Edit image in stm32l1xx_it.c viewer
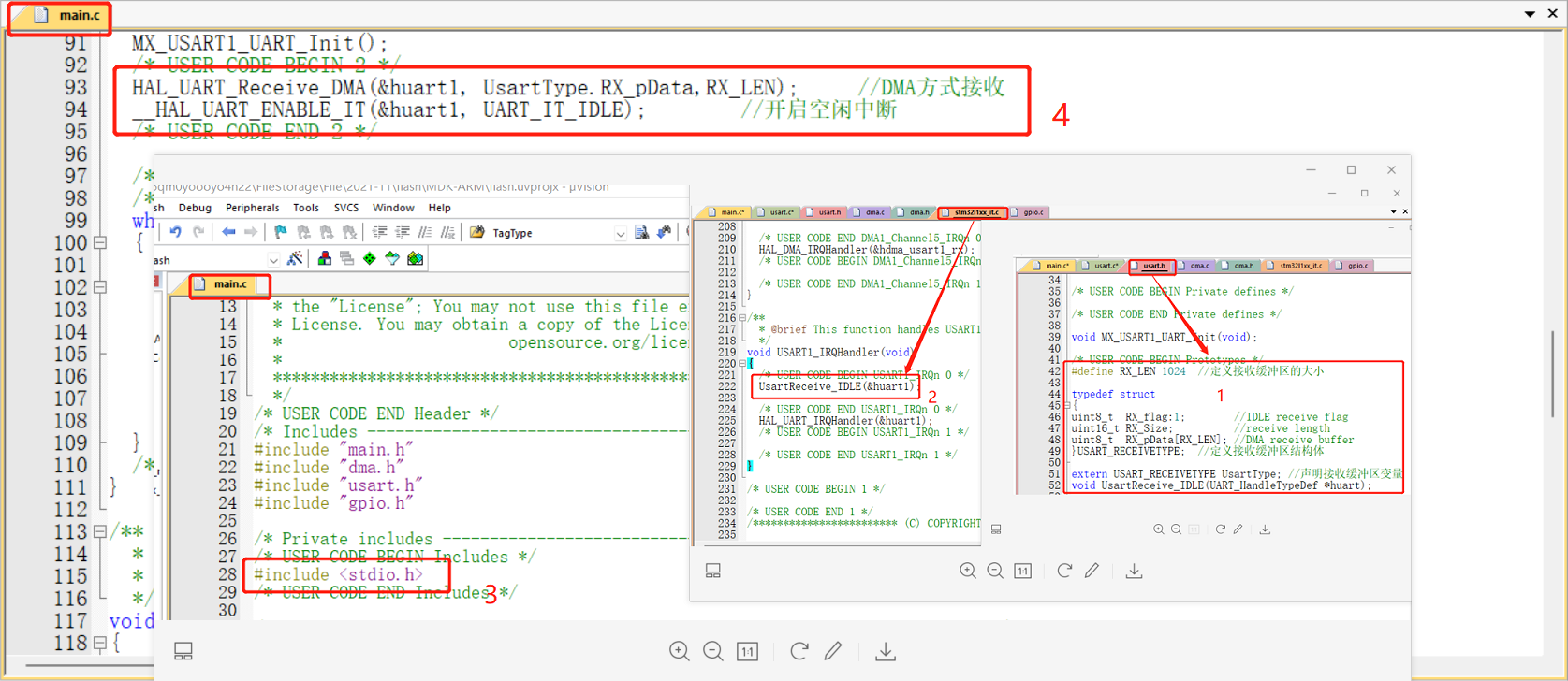Image resolution: width=1568 pixels, height=681 pixels. (1092, 571)
